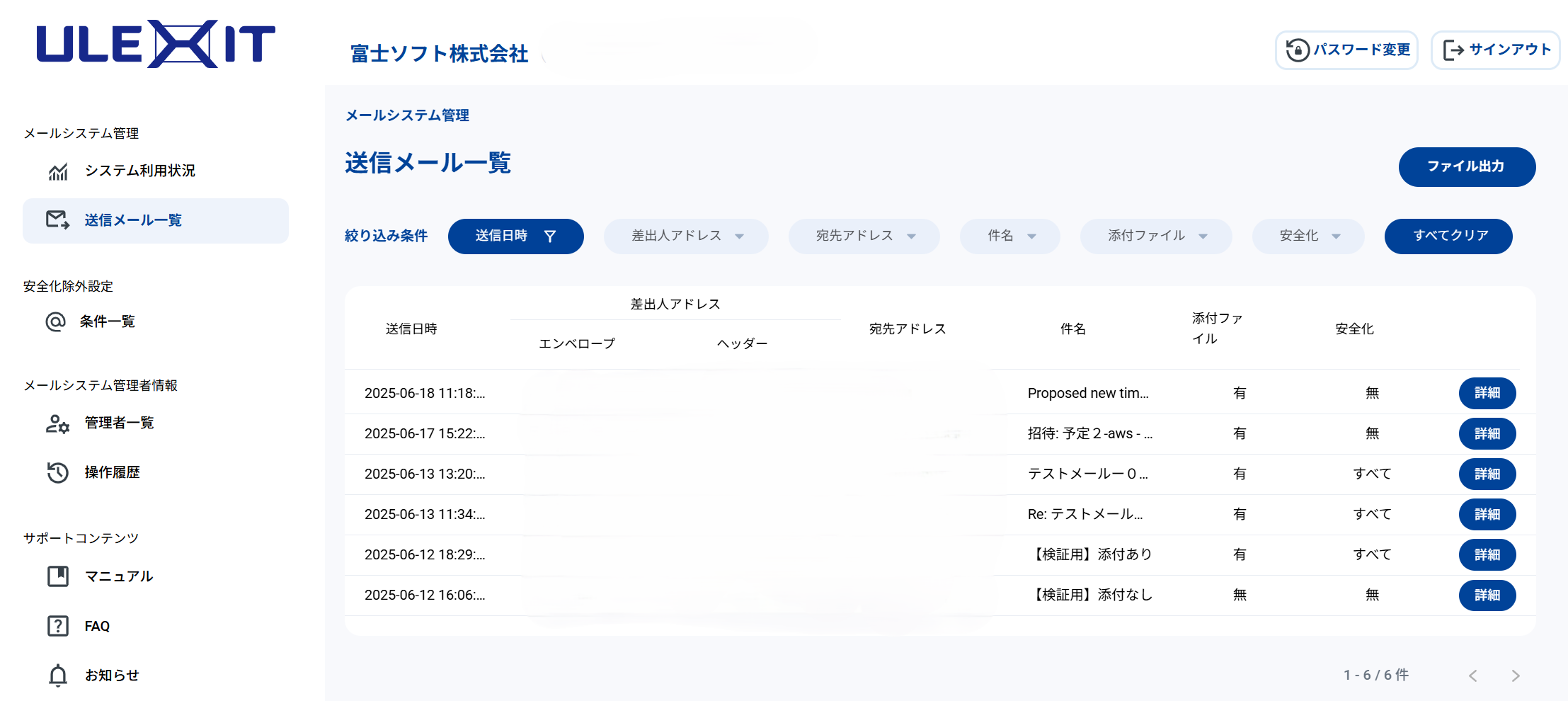Click subject 【検証用】添付あり
This screenshot has width=1568, height=701.
[1090, 554]
